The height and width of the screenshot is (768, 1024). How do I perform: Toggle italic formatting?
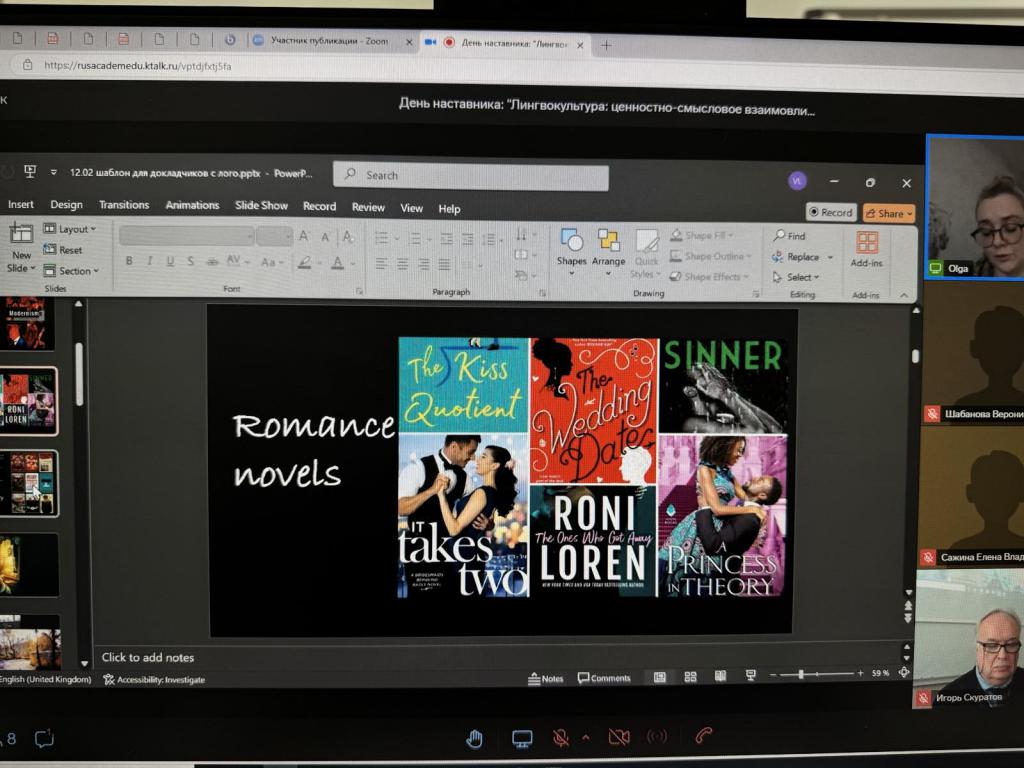pyautogui.click(x=150, y=261)
